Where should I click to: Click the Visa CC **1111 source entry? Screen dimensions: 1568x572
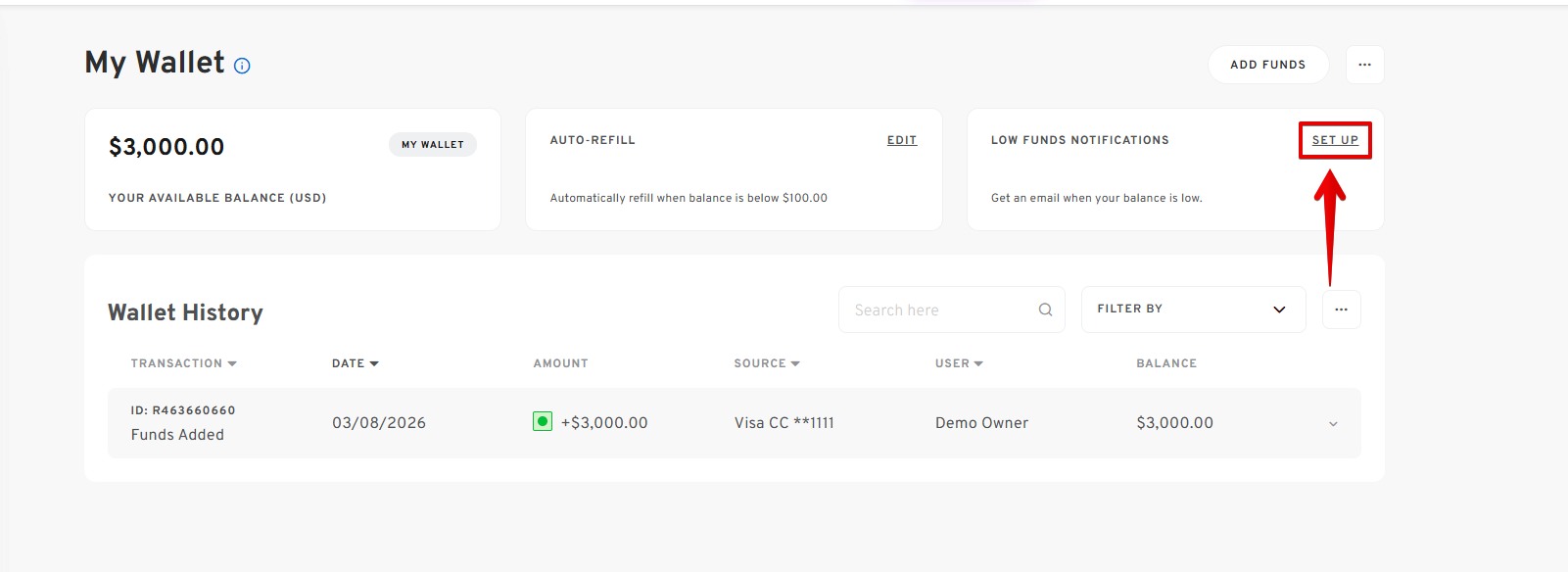click(784, 423)
